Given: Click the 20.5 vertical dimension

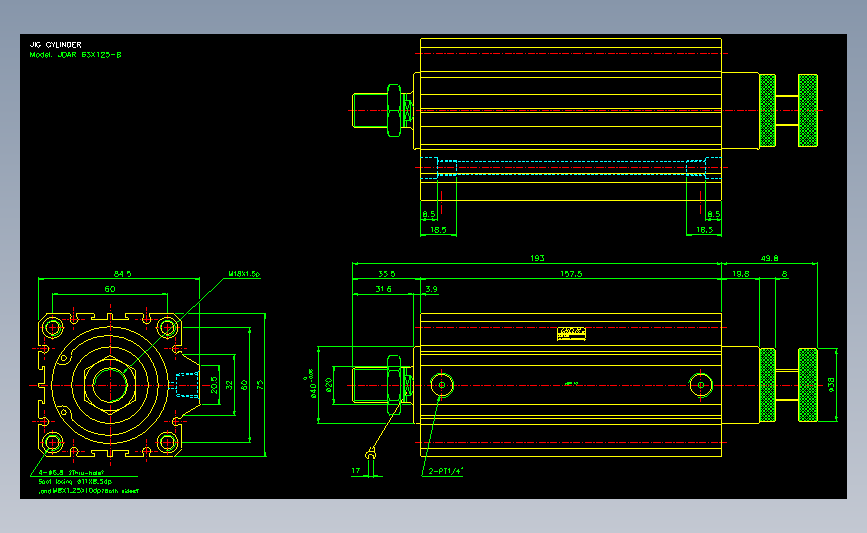Looking at the screenshot, I should [214, 385].
